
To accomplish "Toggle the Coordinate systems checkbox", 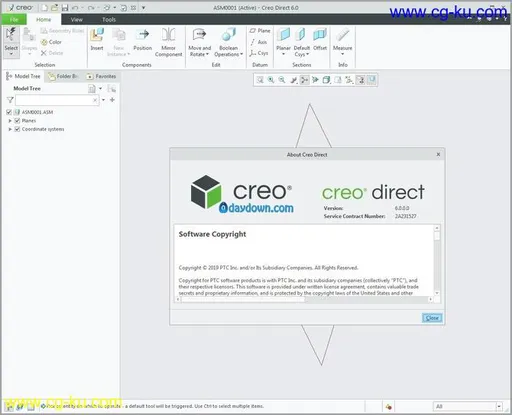I will pyautogui.click(x=17, y=129).
